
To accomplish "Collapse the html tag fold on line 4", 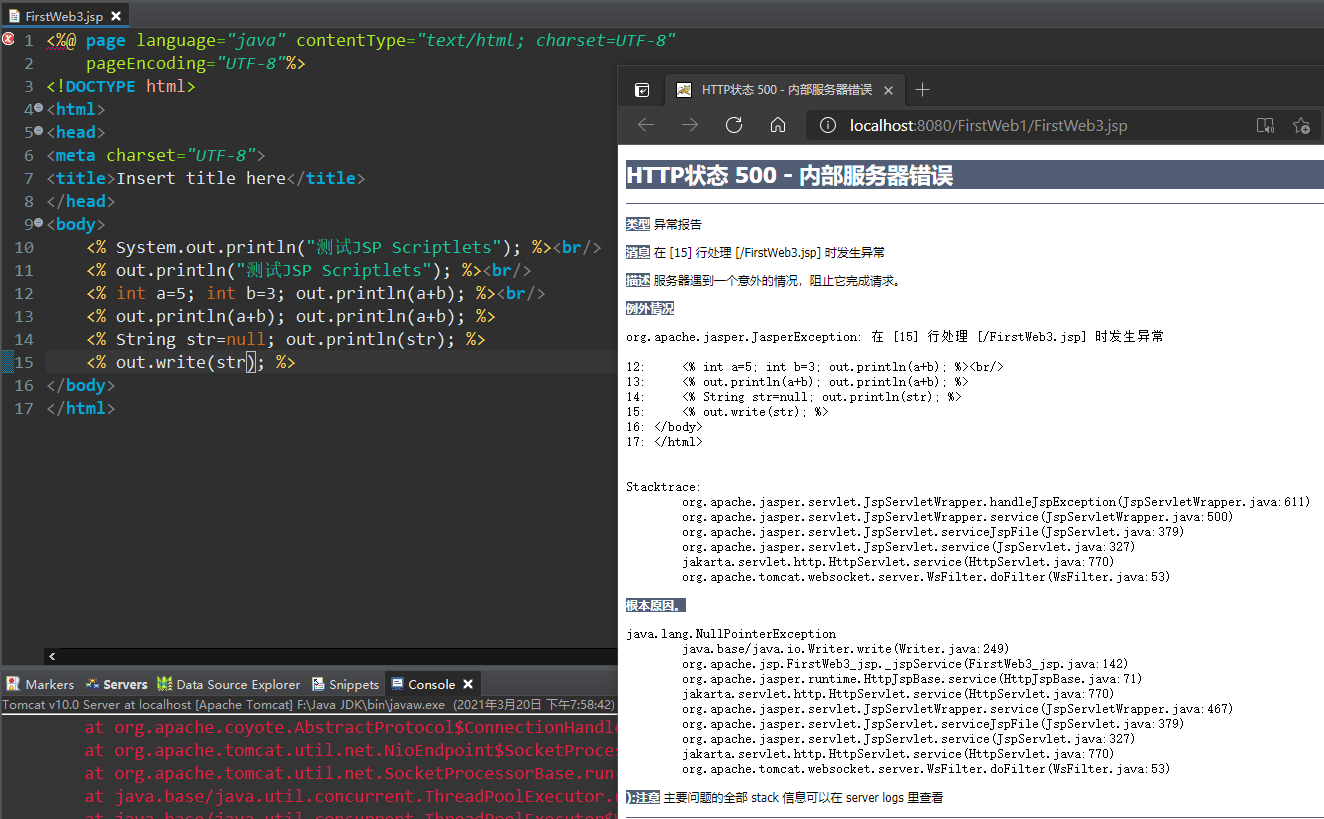I will tap(38, 108).
